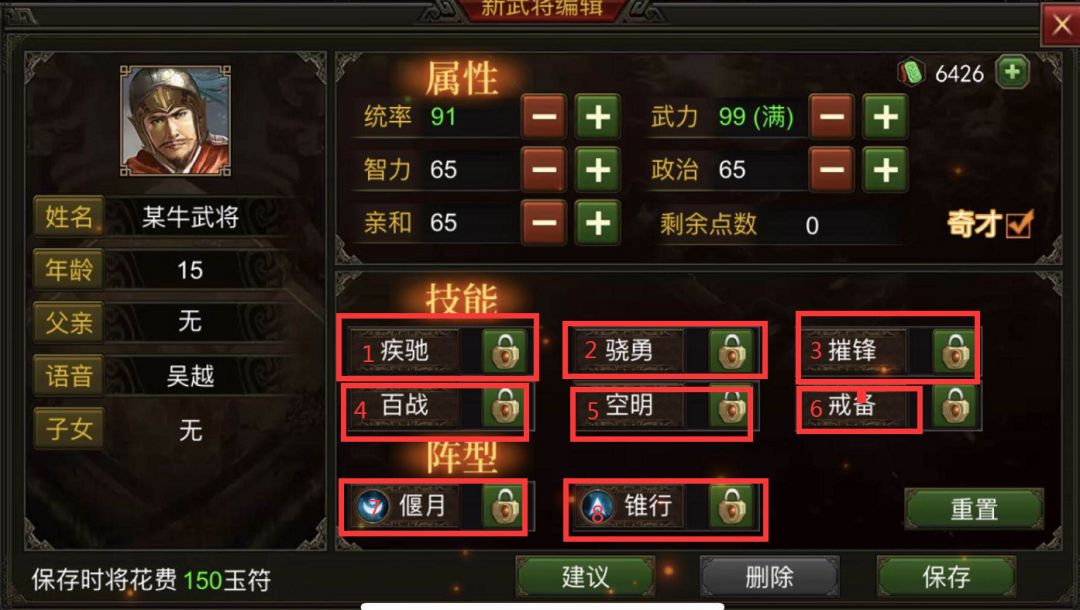Viewport: 1080px width, 610px height.
Task: Click the lock icon beside 疾驰 skill
Action: point(504,352)
